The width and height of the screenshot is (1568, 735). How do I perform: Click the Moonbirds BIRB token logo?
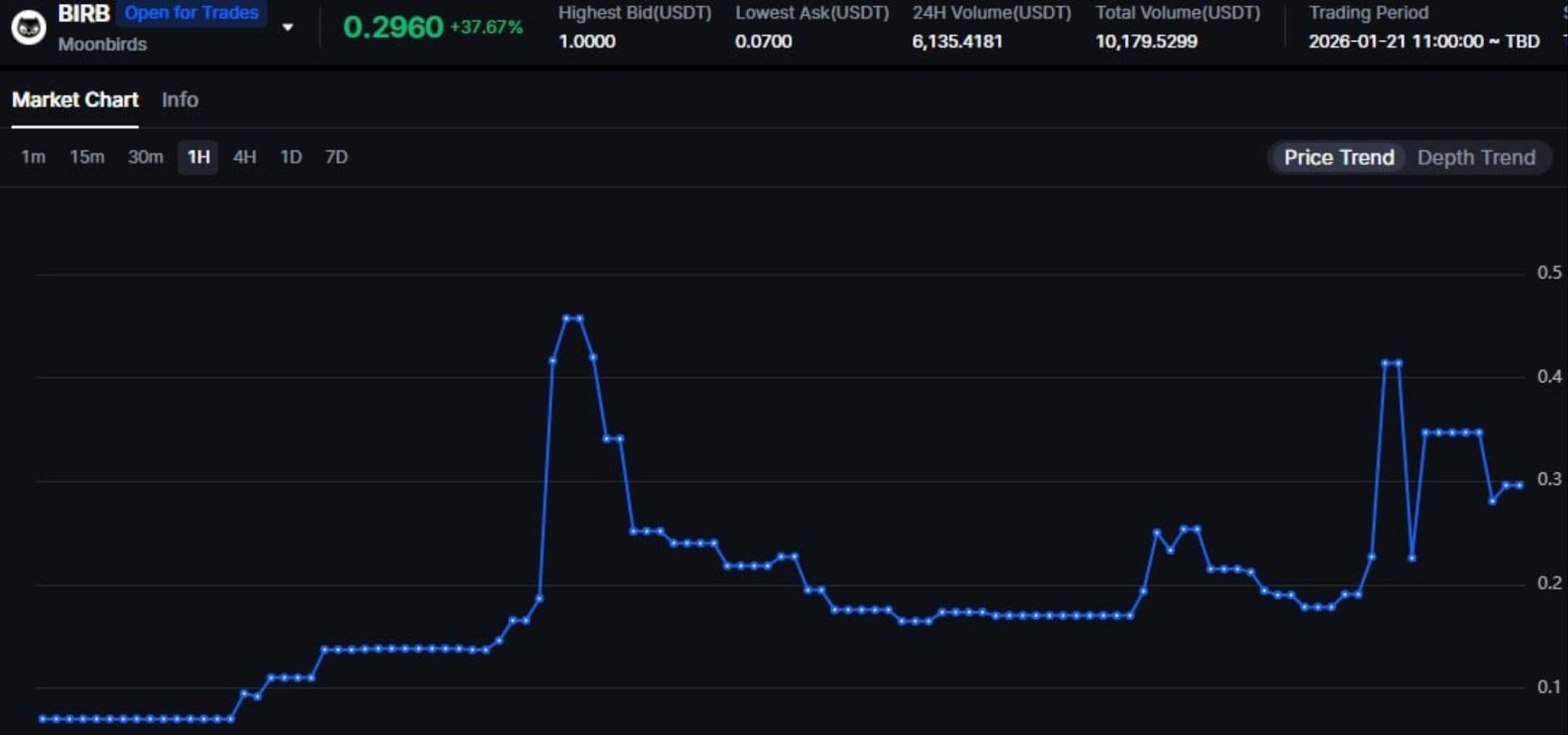click(x=29, y=28)
